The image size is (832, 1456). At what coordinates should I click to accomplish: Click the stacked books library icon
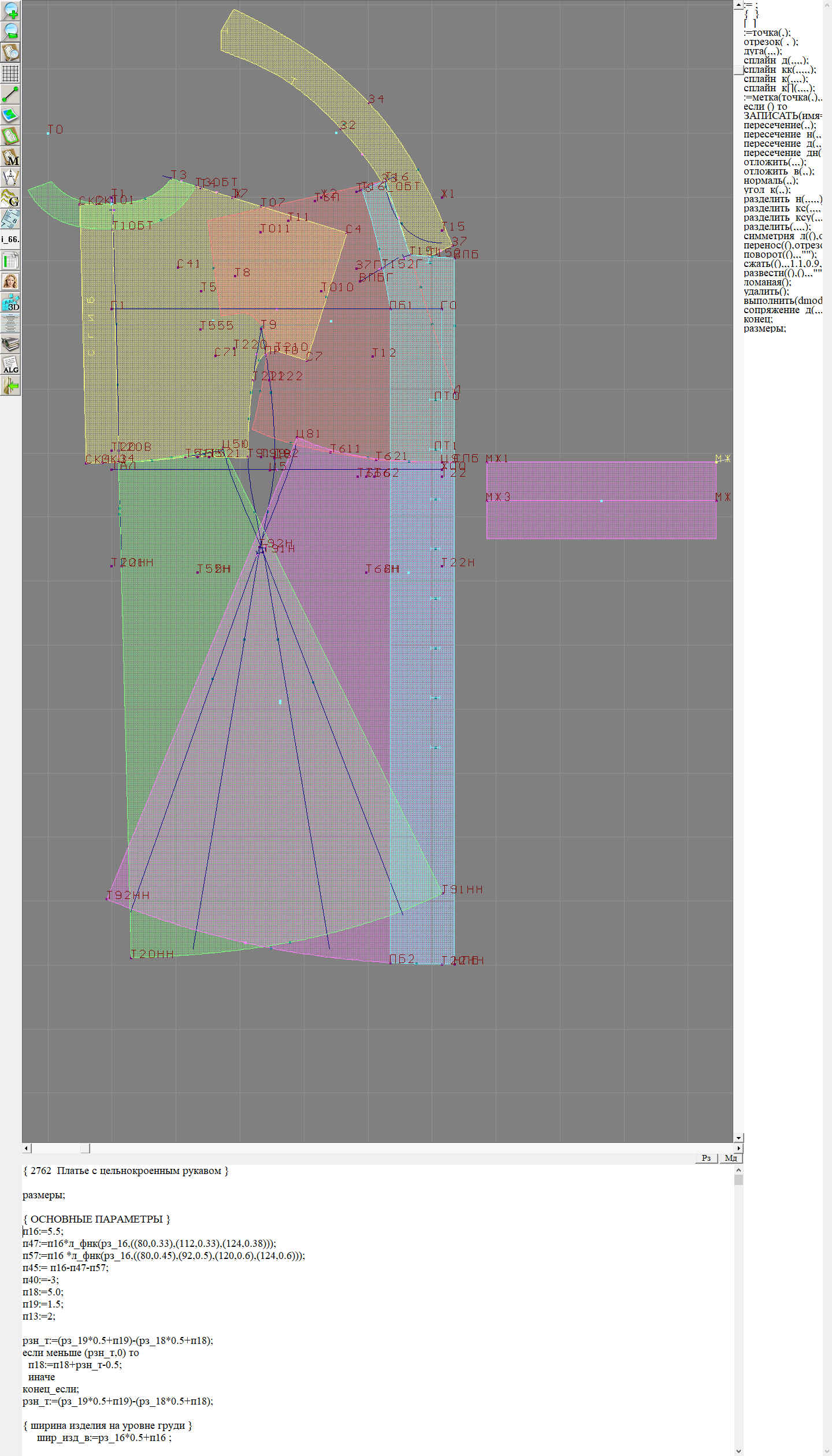tap(10, 344)
